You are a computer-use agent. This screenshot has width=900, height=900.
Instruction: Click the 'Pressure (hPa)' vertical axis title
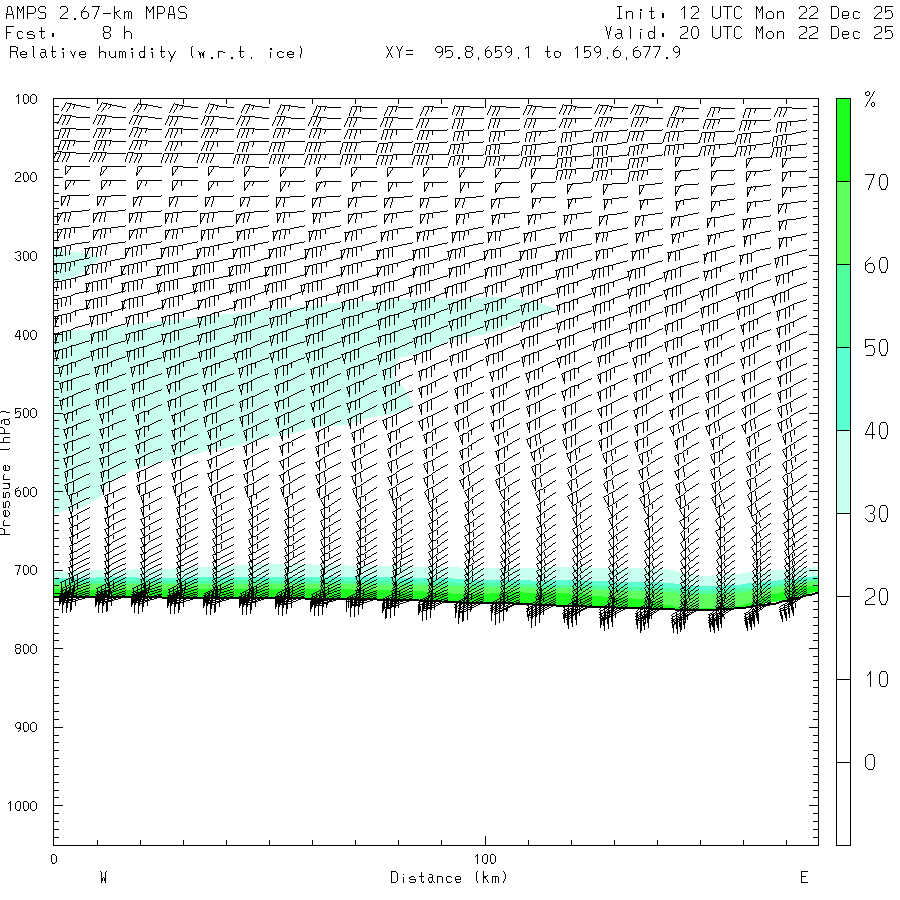click(x=5, y=472)
